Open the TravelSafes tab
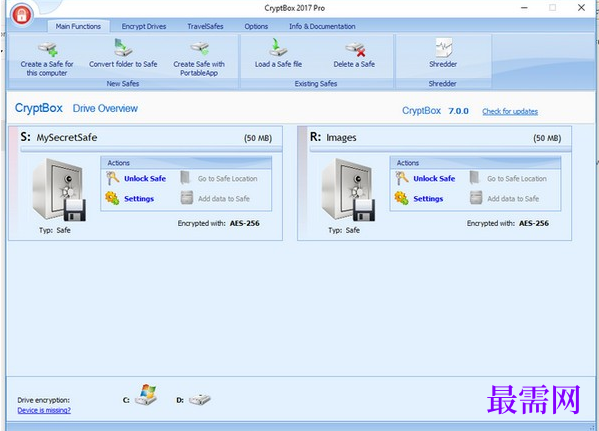Viewport: 599px width, 431px height. [205, 26]
